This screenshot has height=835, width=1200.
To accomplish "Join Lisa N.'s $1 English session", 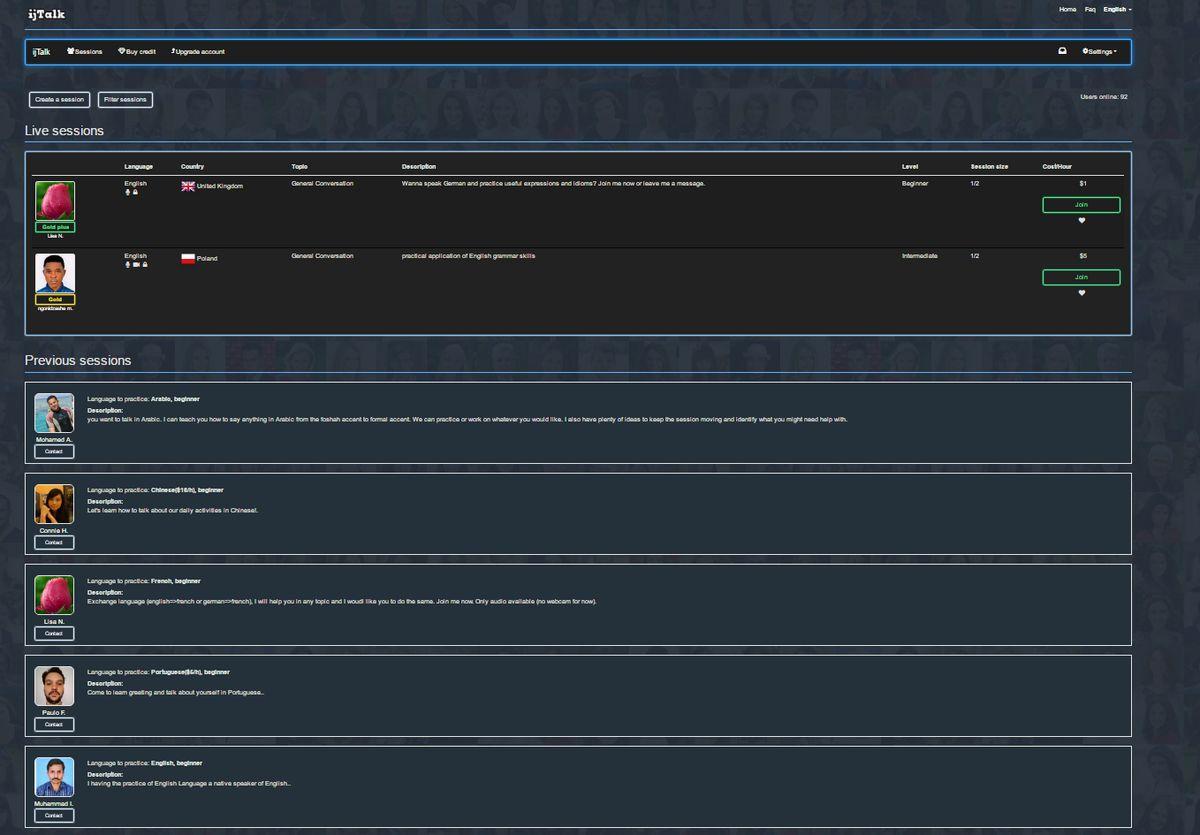I will [1081, 205].
